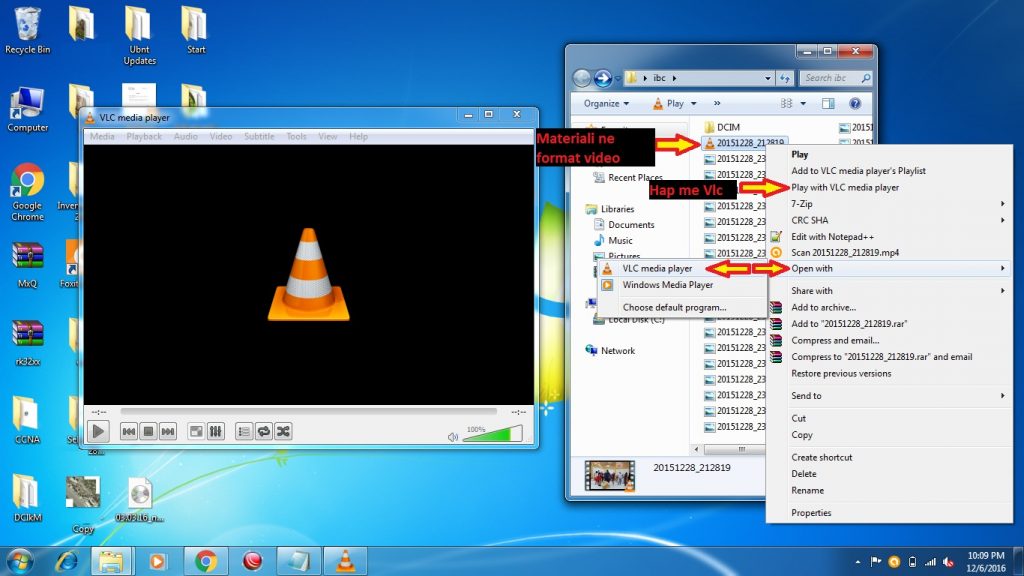Toggle VLC loop mode
The height and width of the screenshot is (576, 1024).
pos(263,431)
